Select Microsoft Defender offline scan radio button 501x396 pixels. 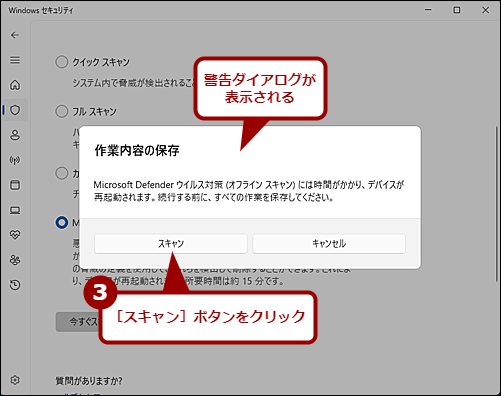[62, 223]
